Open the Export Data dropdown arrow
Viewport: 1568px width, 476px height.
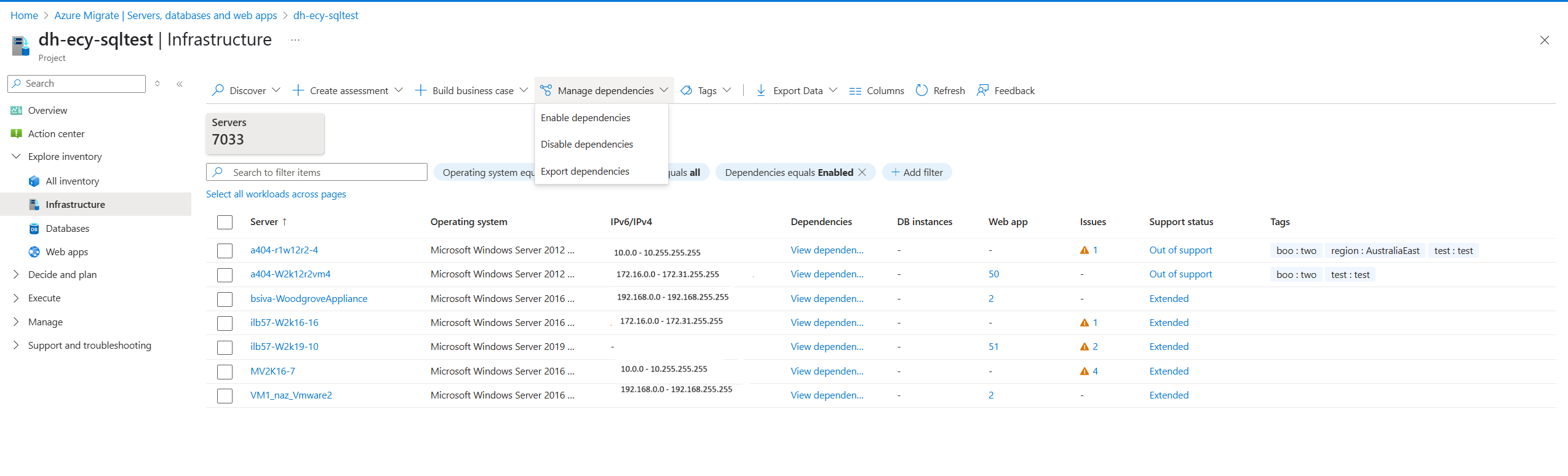[x=834, y=90]
